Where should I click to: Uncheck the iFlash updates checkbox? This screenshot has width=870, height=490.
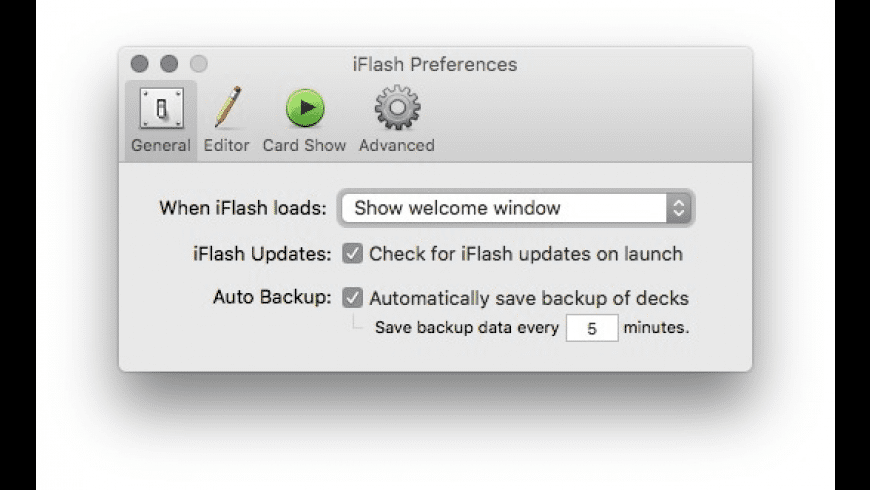[352, 254]
